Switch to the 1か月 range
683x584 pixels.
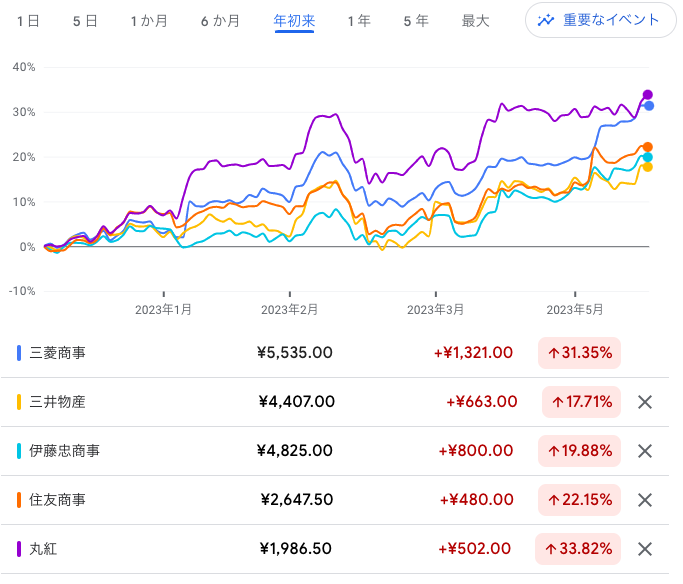(x=149, y=21)
